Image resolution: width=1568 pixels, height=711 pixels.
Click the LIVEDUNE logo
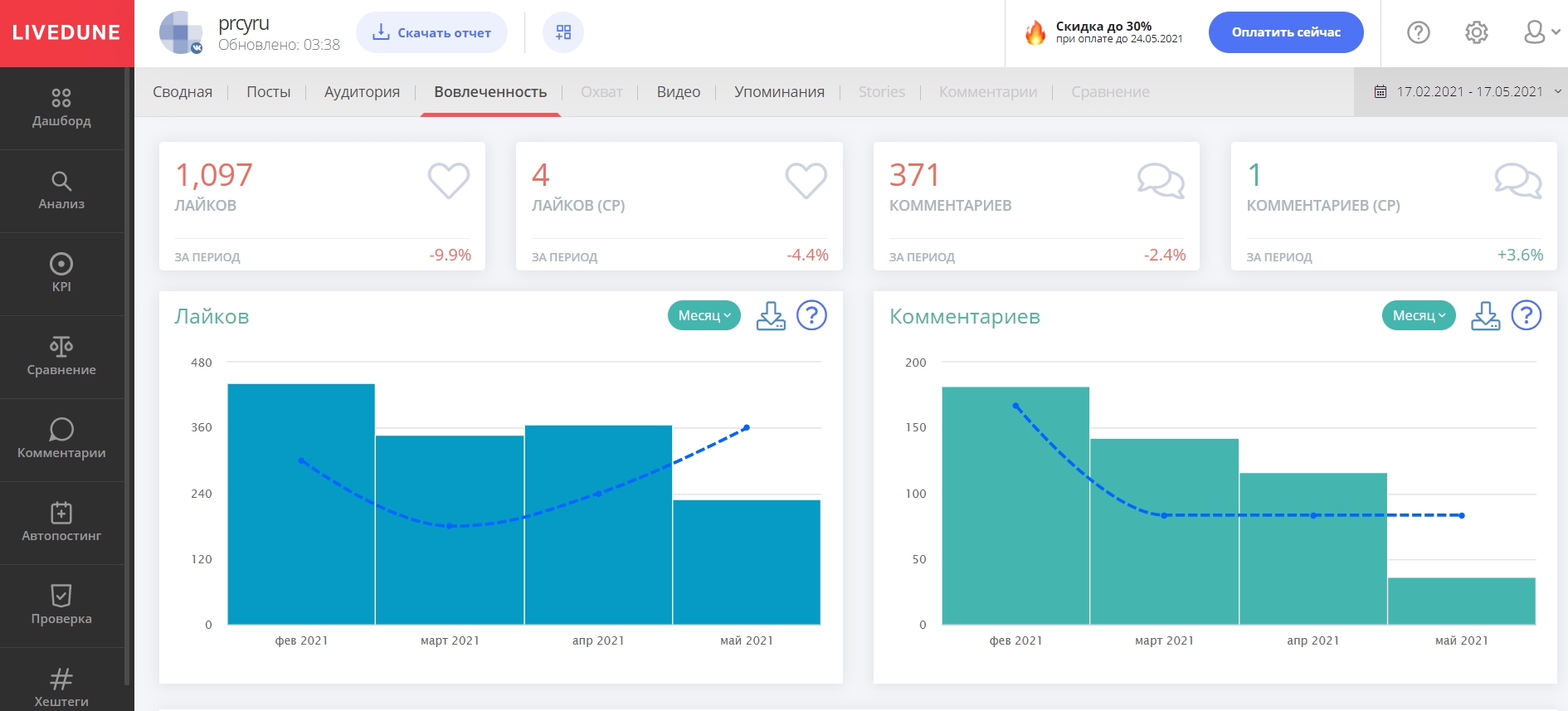click(66, 33)
